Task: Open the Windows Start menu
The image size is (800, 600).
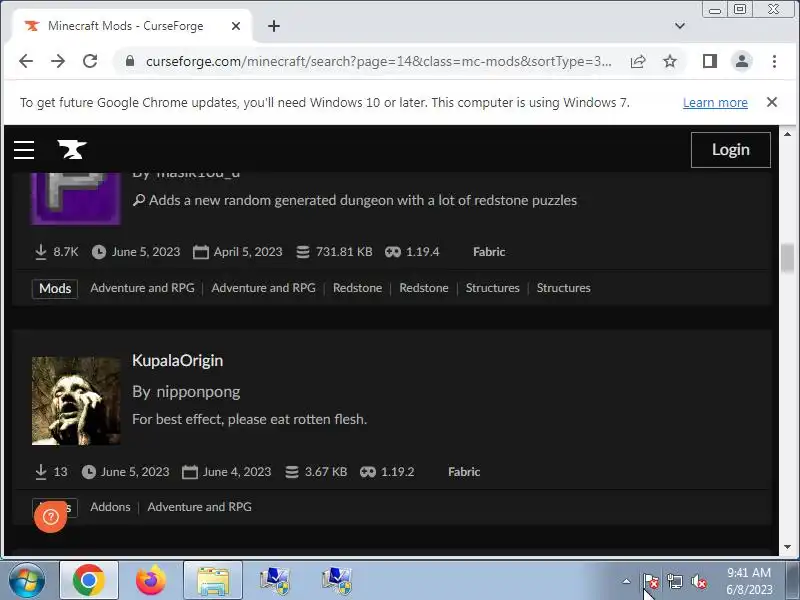Action: [x=26, y=581]
